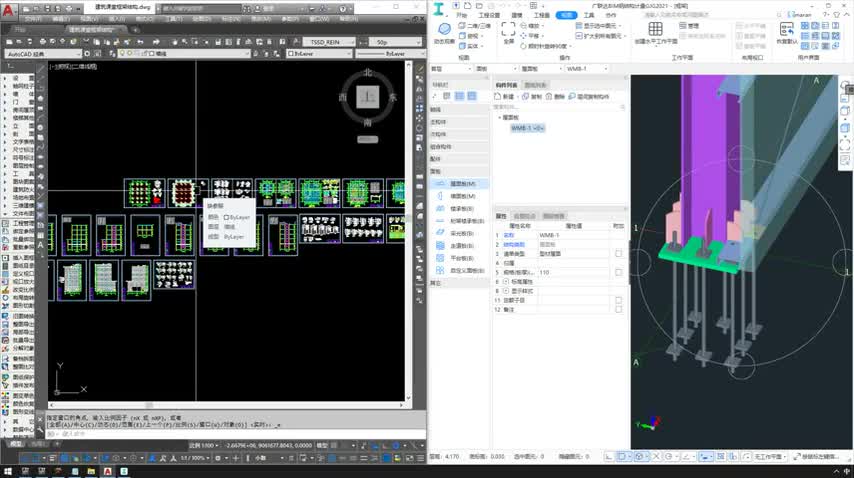Select WMB-1 in the component tree
Viewport: 854px width, 478px height.
click(x=525, y=128)
